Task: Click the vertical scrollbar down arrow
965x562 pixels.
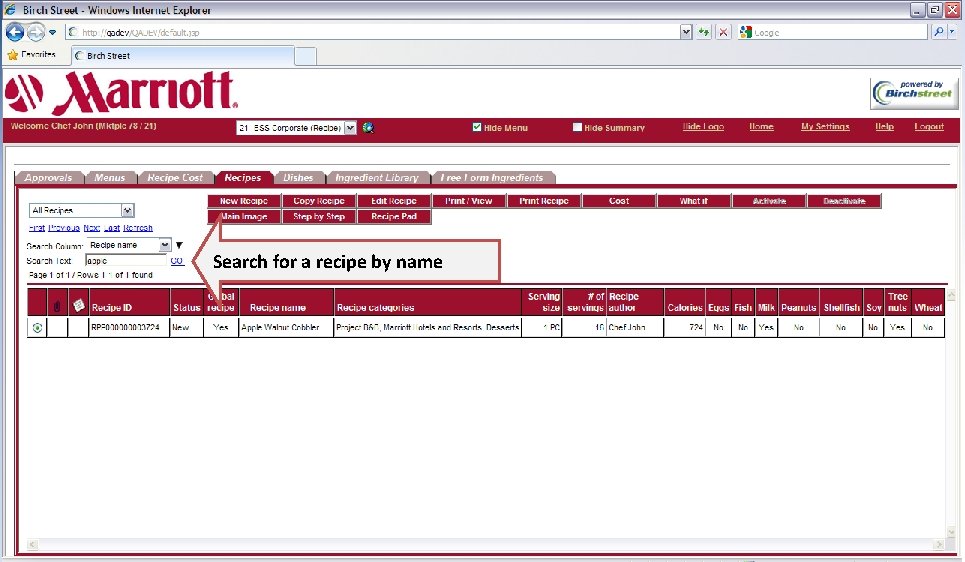Action: coord(952,532)
